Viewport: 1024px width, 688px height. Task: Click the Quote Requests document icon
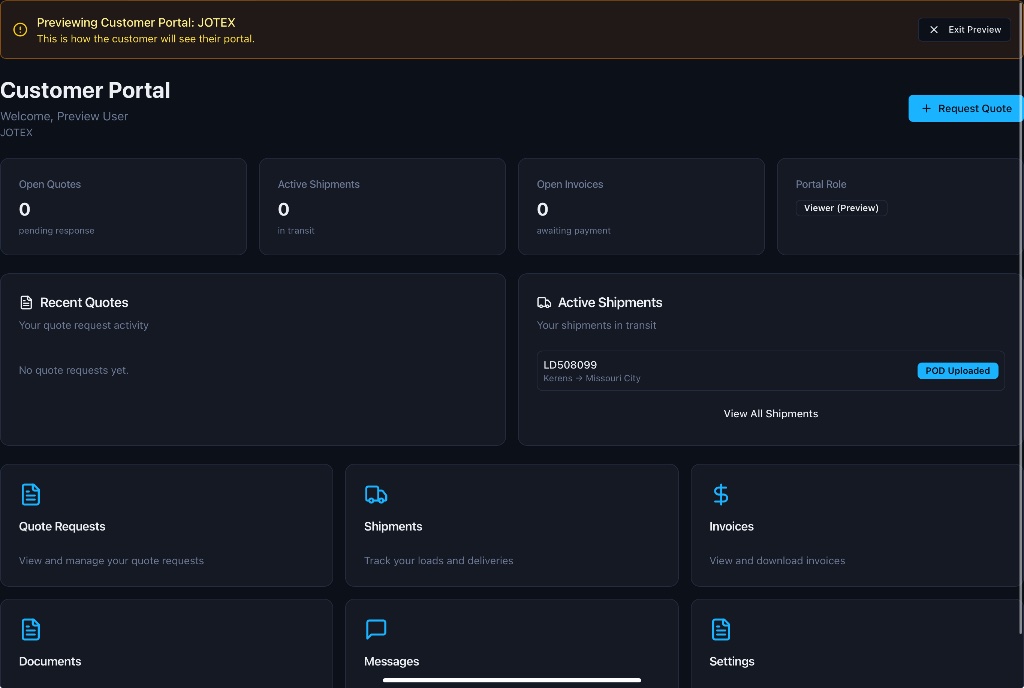31,494
